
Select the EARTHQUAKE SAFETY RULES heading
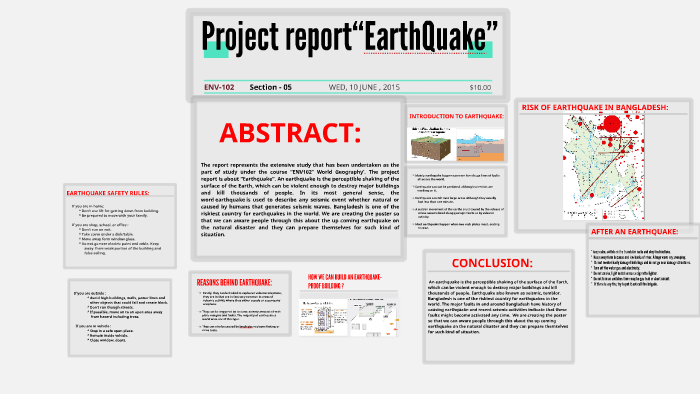click(108, 193)
